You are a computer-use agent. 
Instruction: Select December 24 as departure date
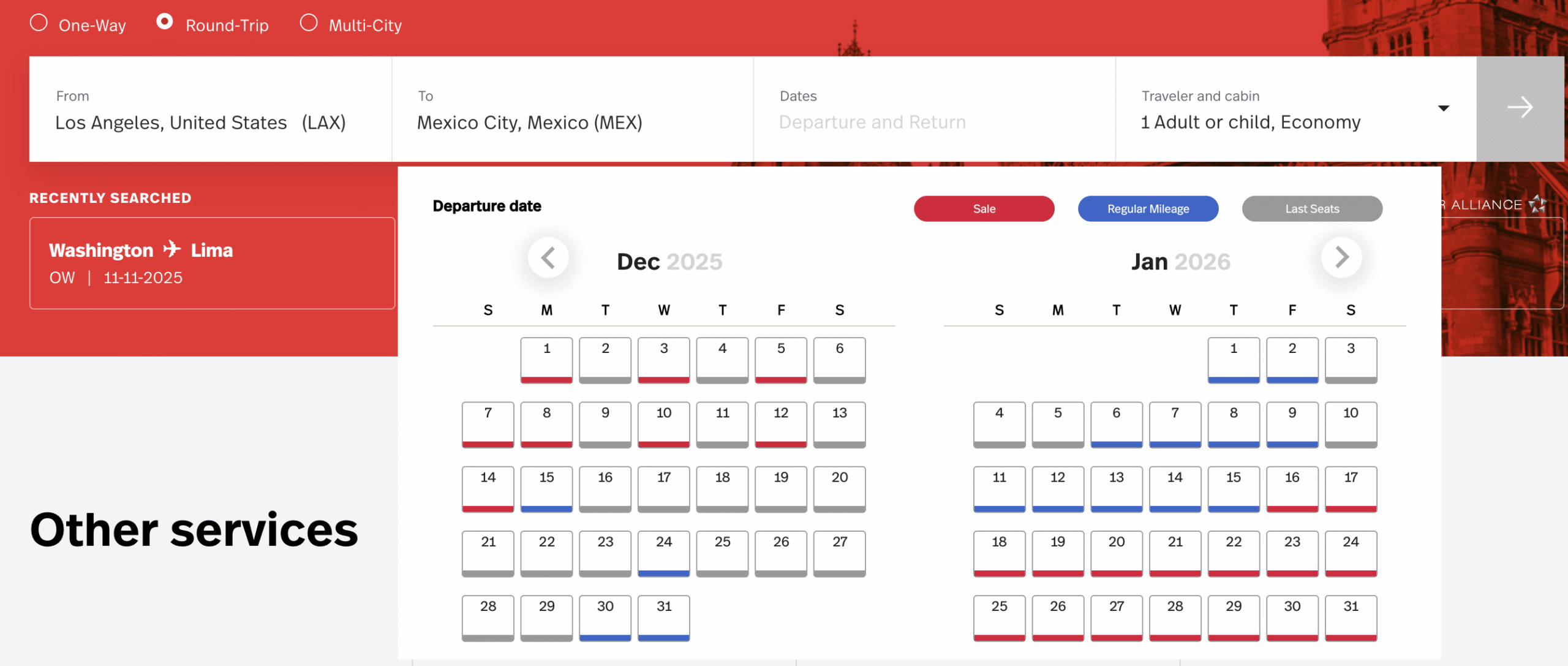[663, 553]
